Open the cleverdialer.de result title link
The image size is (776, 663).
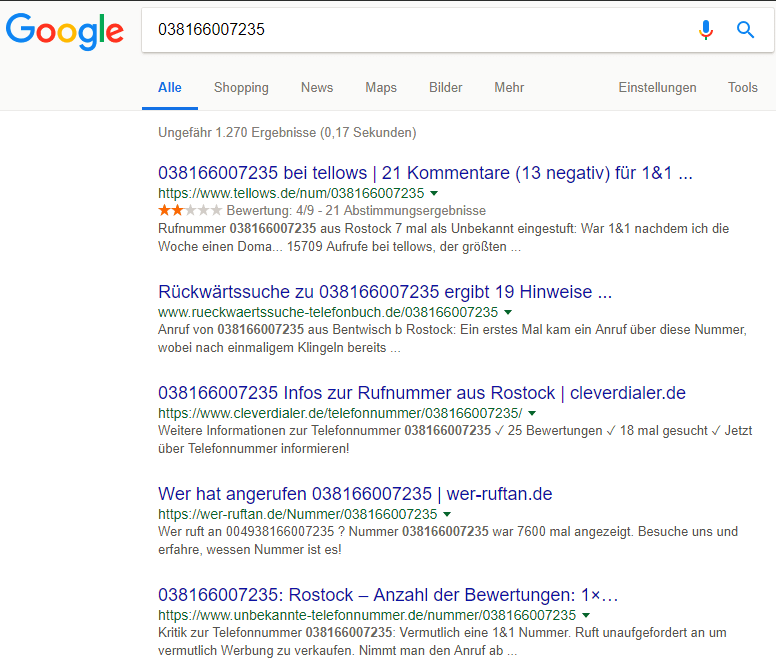pyautogui.click(x=422, y=393)
